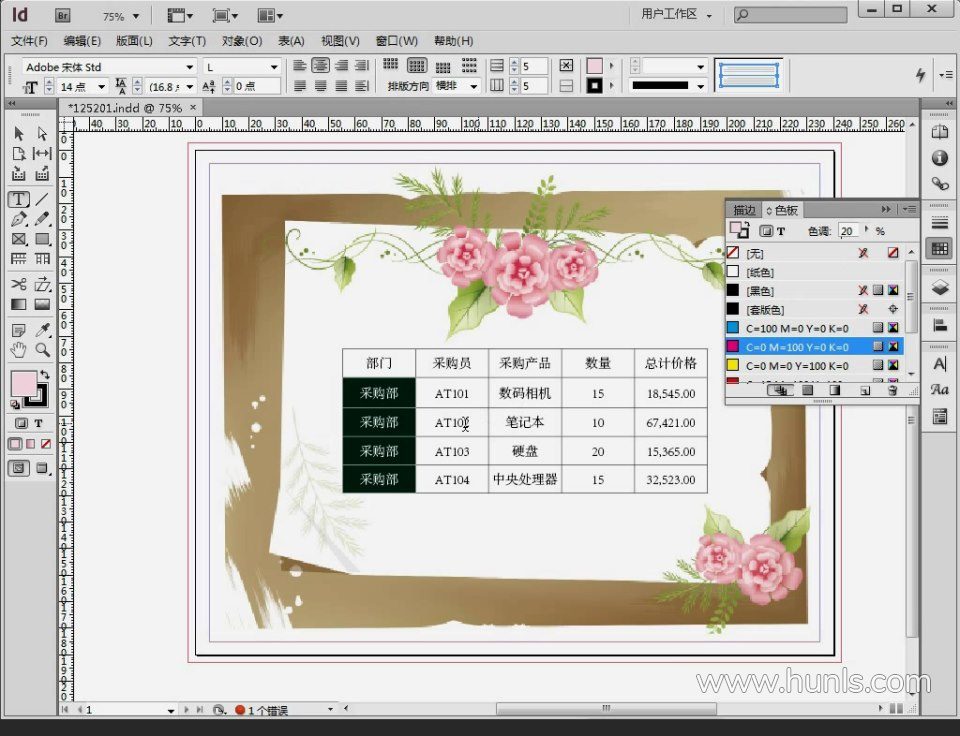The width and height of the screenshot is (960, 736).
Task: Select the Pen tool
Action: pyautogui.click(x=19, y=219)
